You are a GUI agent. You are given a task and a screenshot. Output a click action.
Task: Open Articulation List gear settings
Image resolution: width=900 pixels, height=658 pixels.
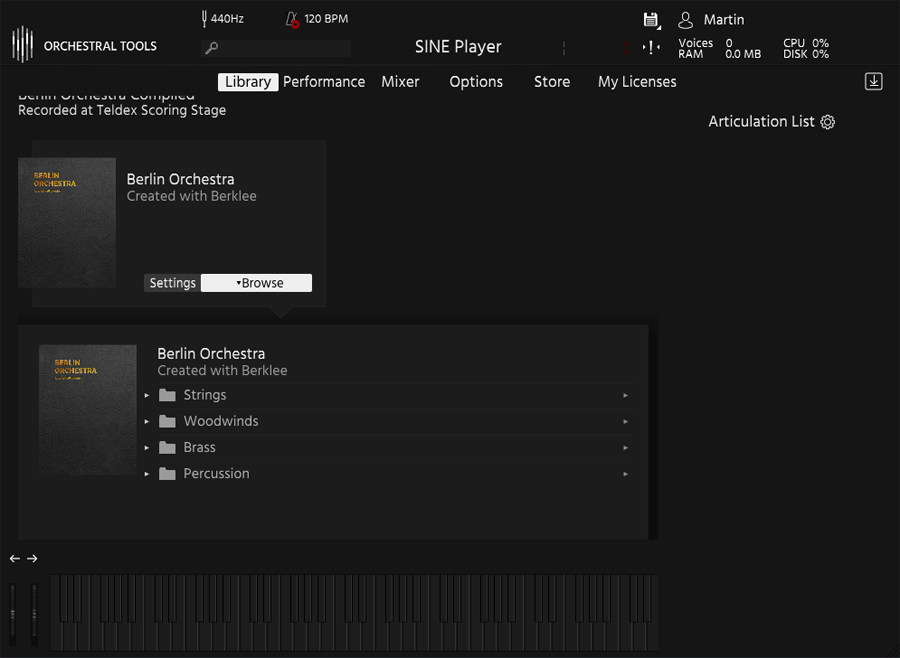pos(827,122)
